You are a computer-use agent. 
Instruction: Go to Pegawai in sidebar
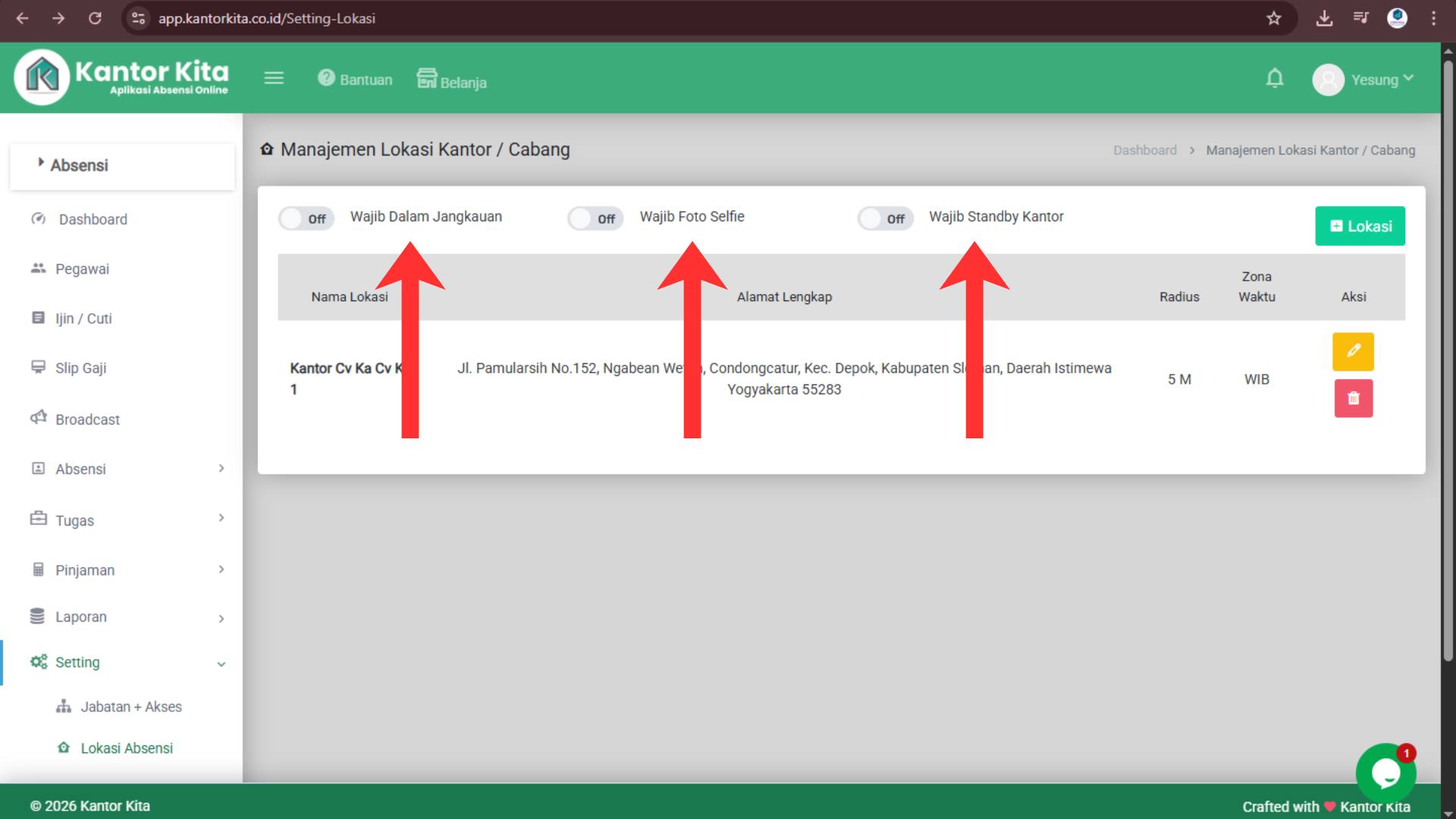click(82, 269)
